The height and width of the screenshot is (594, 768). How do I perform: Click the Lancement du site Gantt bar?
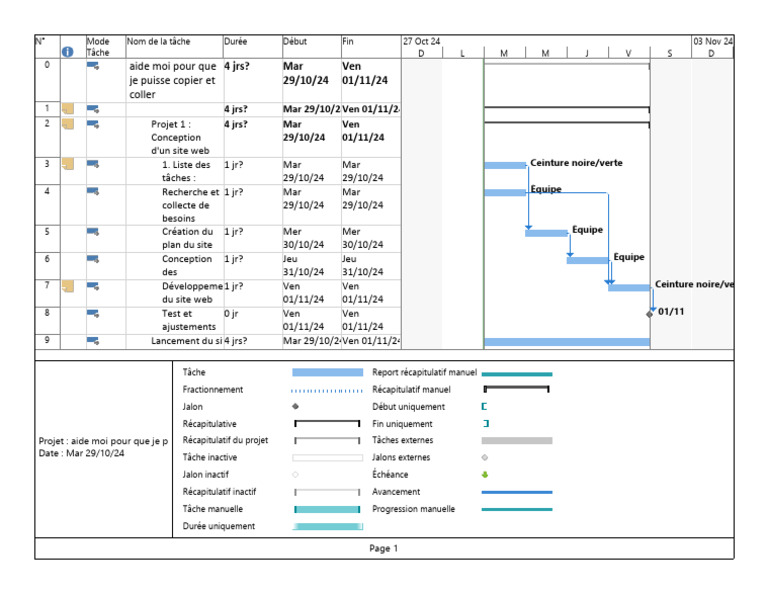[x=567, y=342]
